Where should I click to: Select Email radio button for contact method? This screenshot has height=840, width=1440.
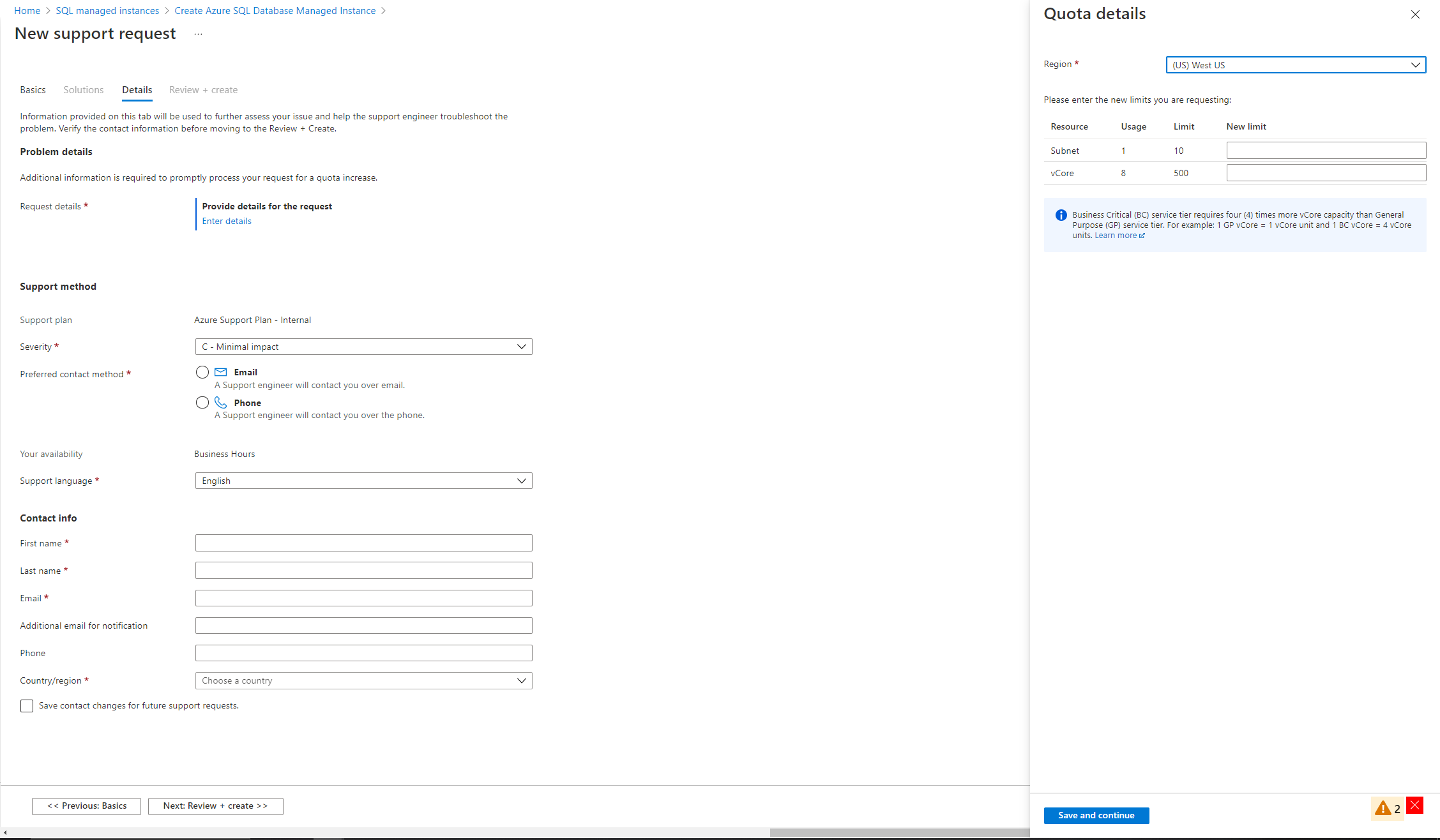(201, 372)
